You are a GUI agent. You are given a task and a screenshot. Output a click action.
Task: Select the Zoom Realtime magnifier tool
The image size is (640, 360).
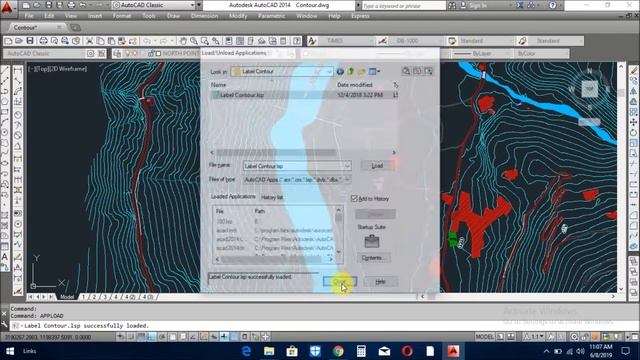click(x=193, y=41)
